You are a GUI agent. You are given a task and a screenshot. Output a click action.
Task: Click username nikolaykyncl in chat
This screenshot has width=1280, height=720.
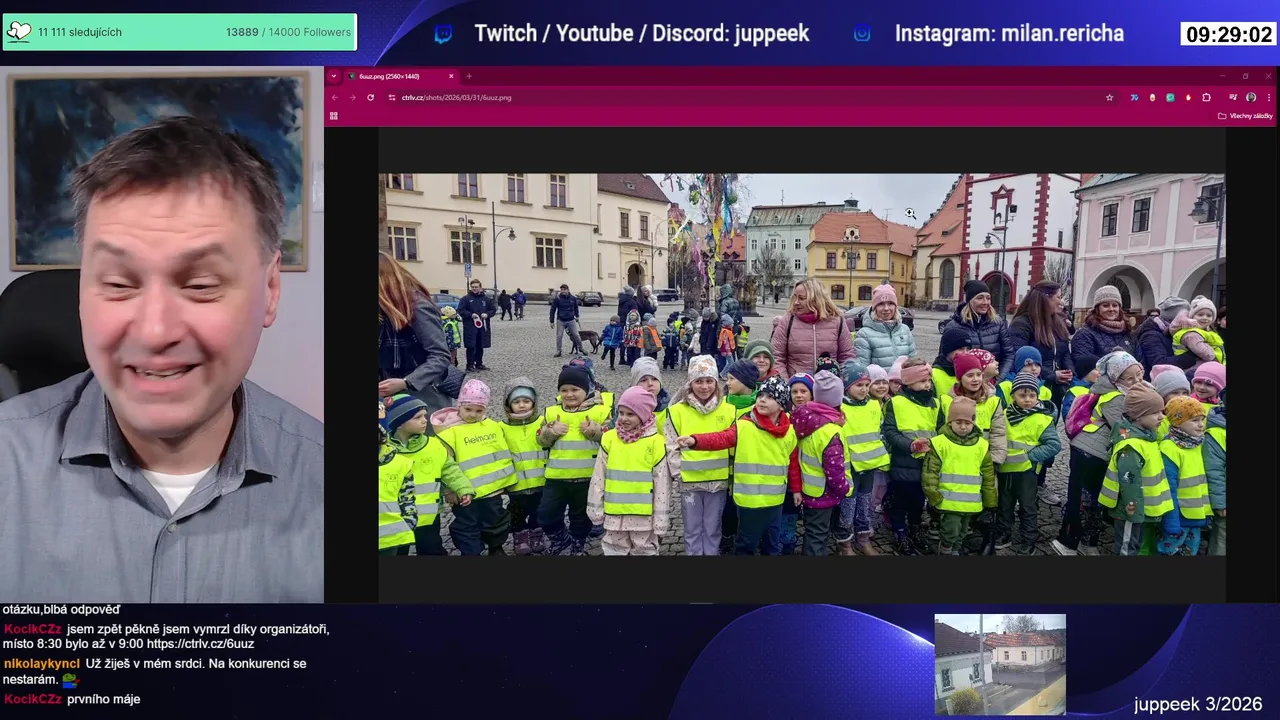pyautogui.click(x=41, y=664)
